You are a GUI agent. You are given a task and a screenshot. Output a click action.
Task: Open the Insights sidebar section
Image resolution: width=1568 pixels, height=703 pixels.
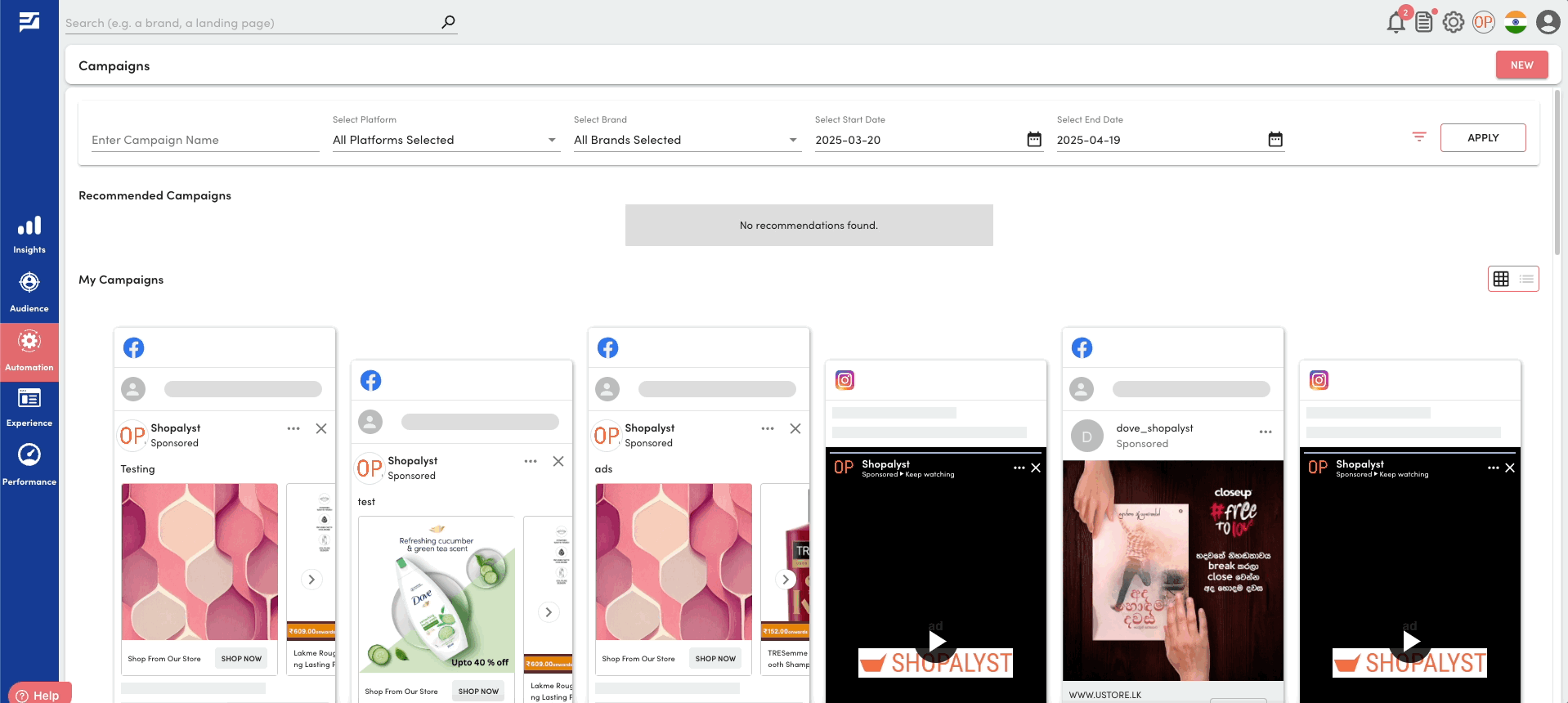pyautogui.click(x=29, y=235)
